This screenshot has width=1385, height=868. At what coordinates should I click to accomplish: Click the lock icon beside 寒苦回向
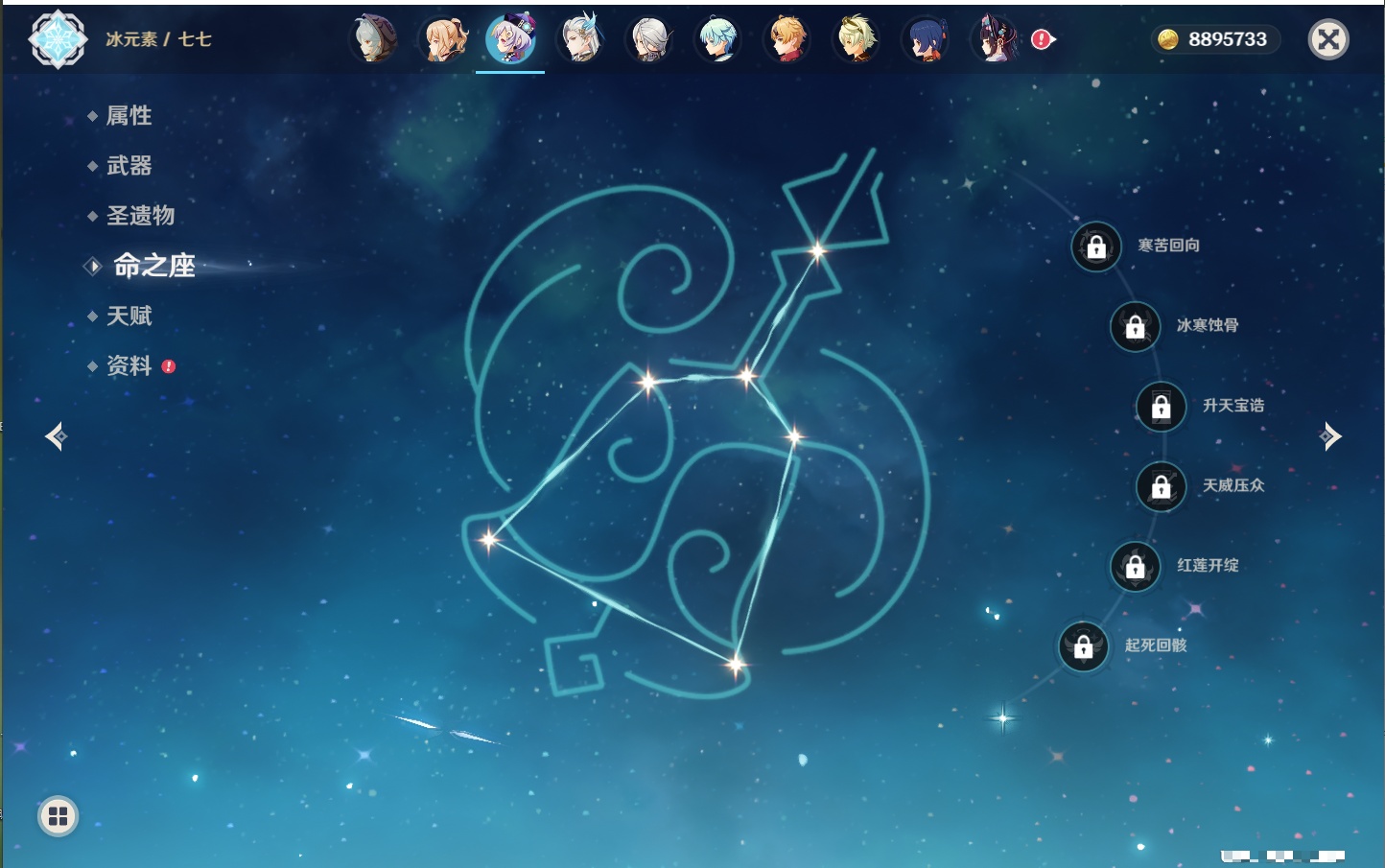point(1096,247)
